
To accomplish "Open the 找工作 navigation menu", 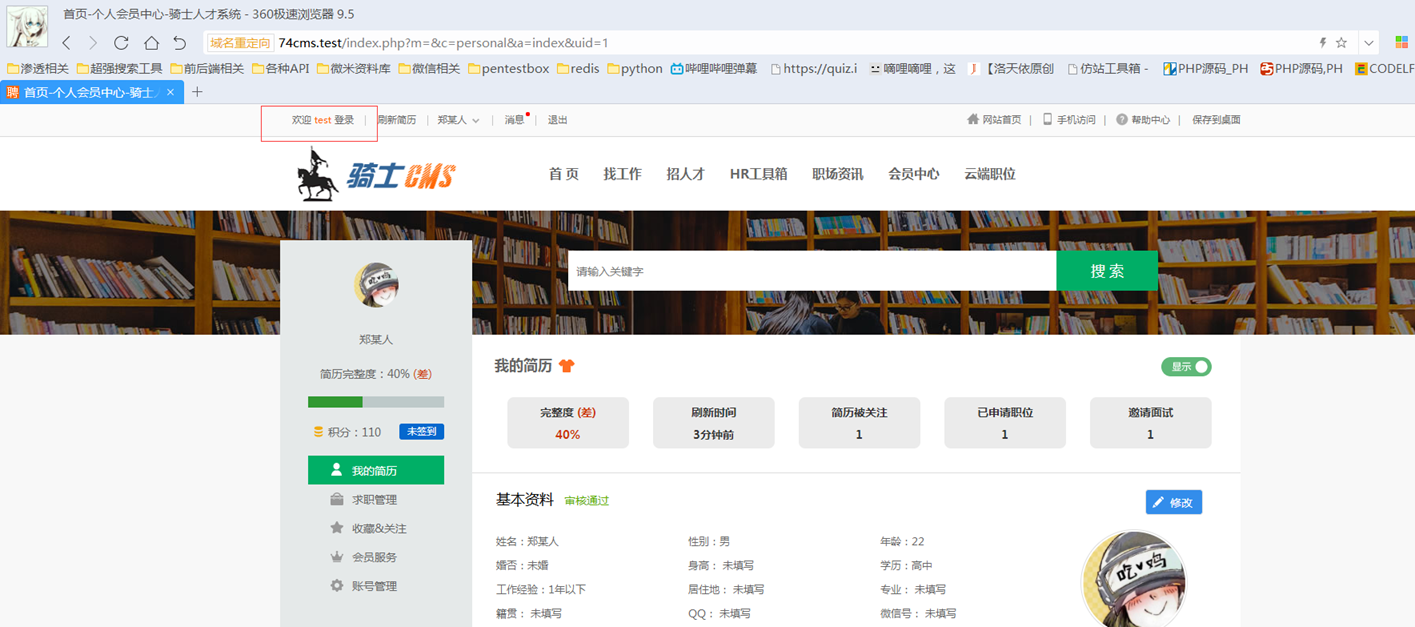I will pyautogui.click(x=622, y=174).
